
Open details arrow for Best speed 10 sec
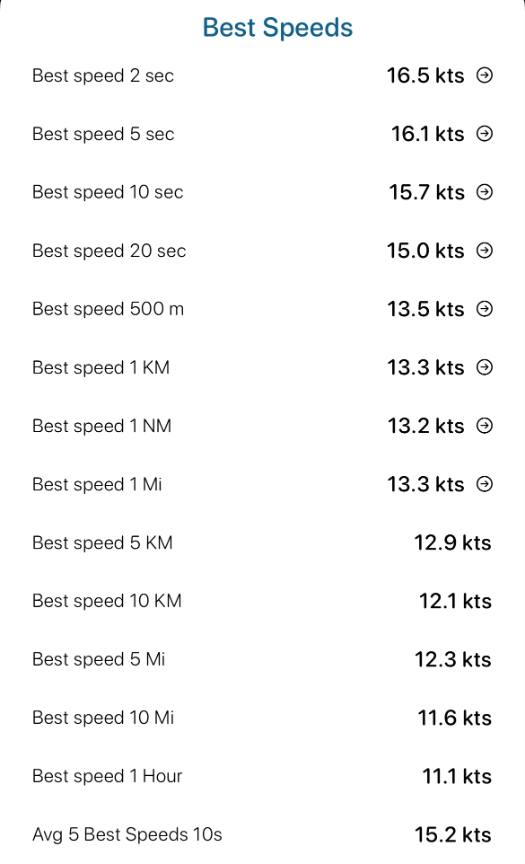coord(484,192)
